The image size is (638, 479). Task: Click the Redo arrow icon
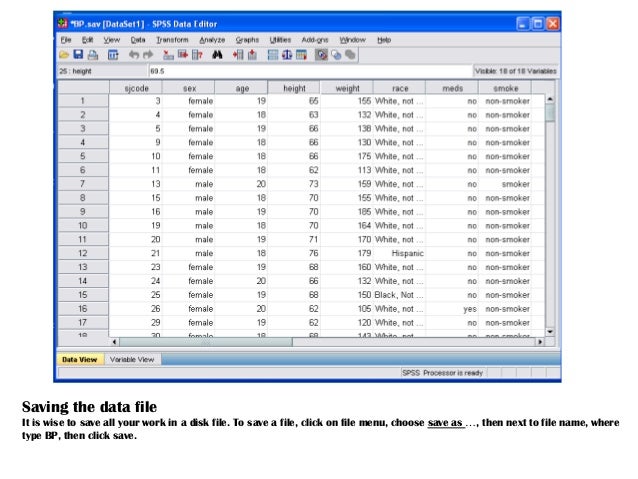[148, 55]
